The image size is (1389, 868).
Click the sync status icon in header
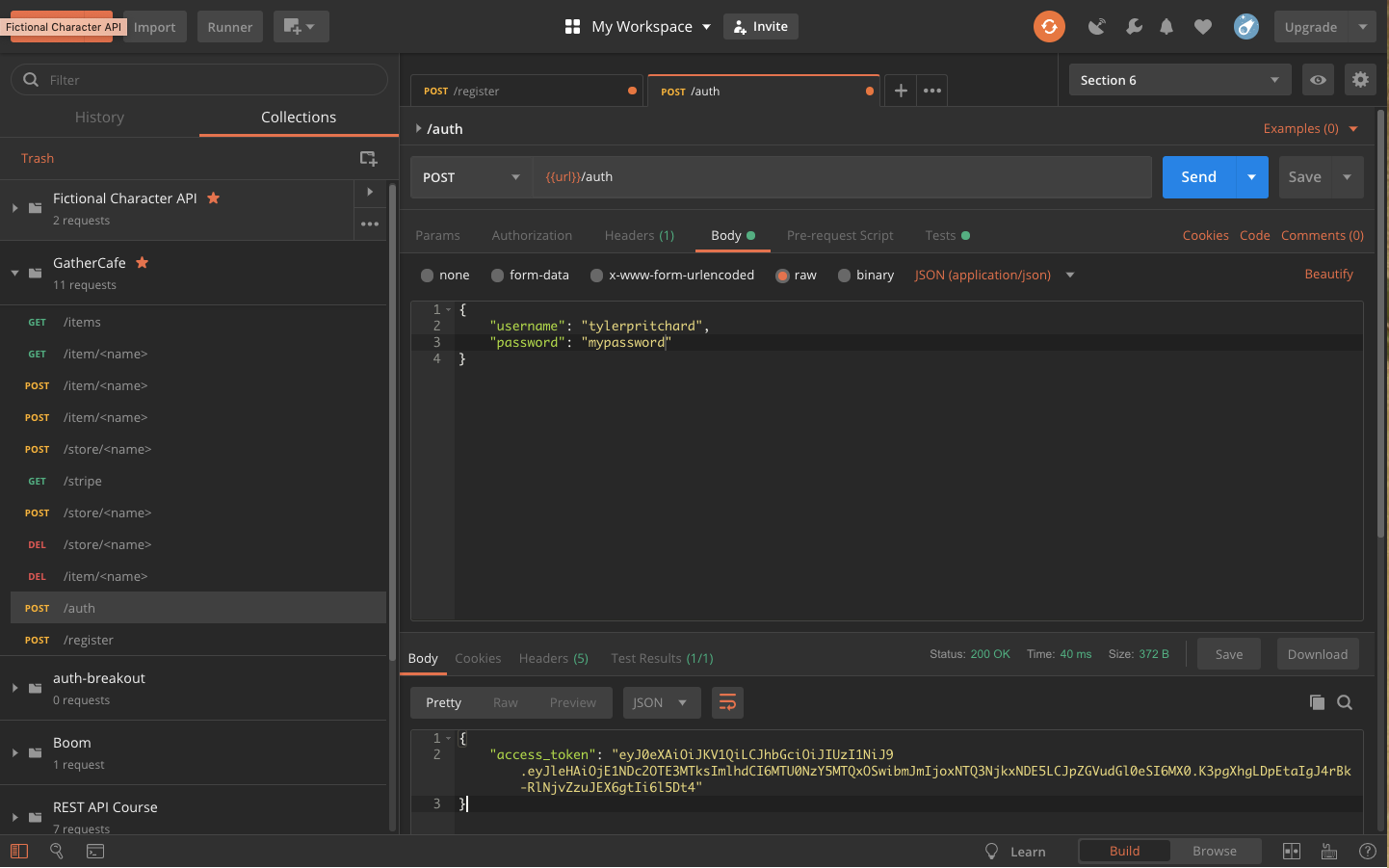[1049, 26]
